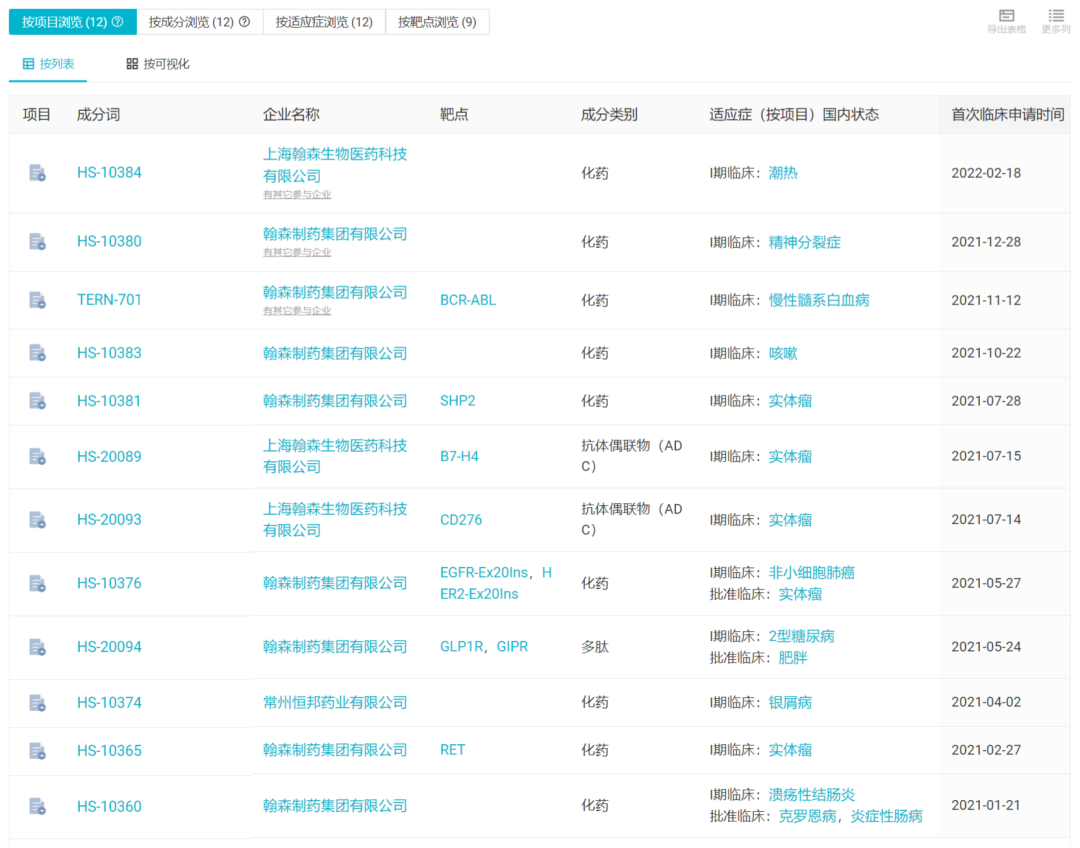Click the 潮热 indication link
Viewport: 1080px width, 848px height.
point(783,173)
